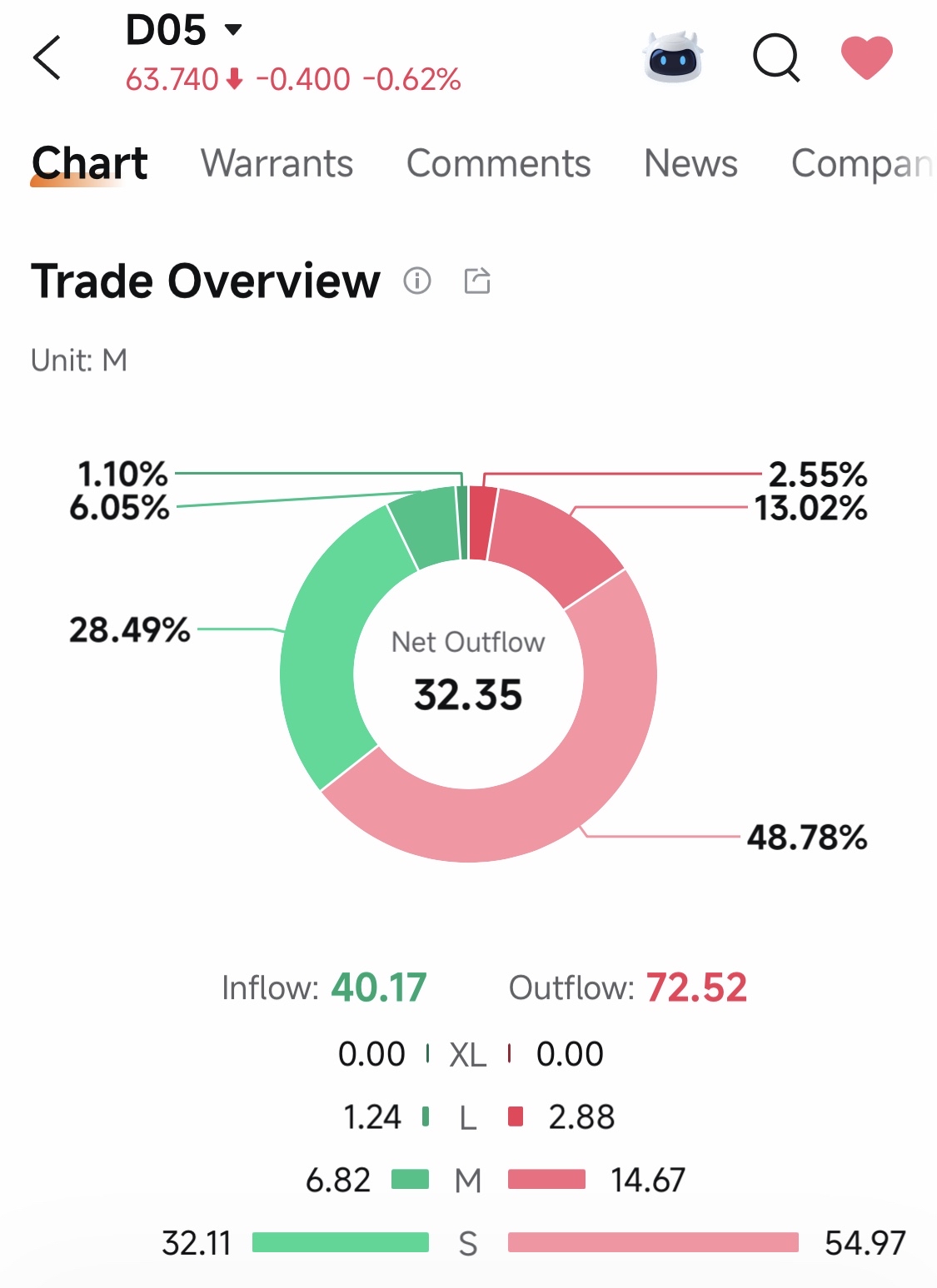Tap the 28.49% green donut segment
Screen dimensions: 937x1288
tap(321, 658)
